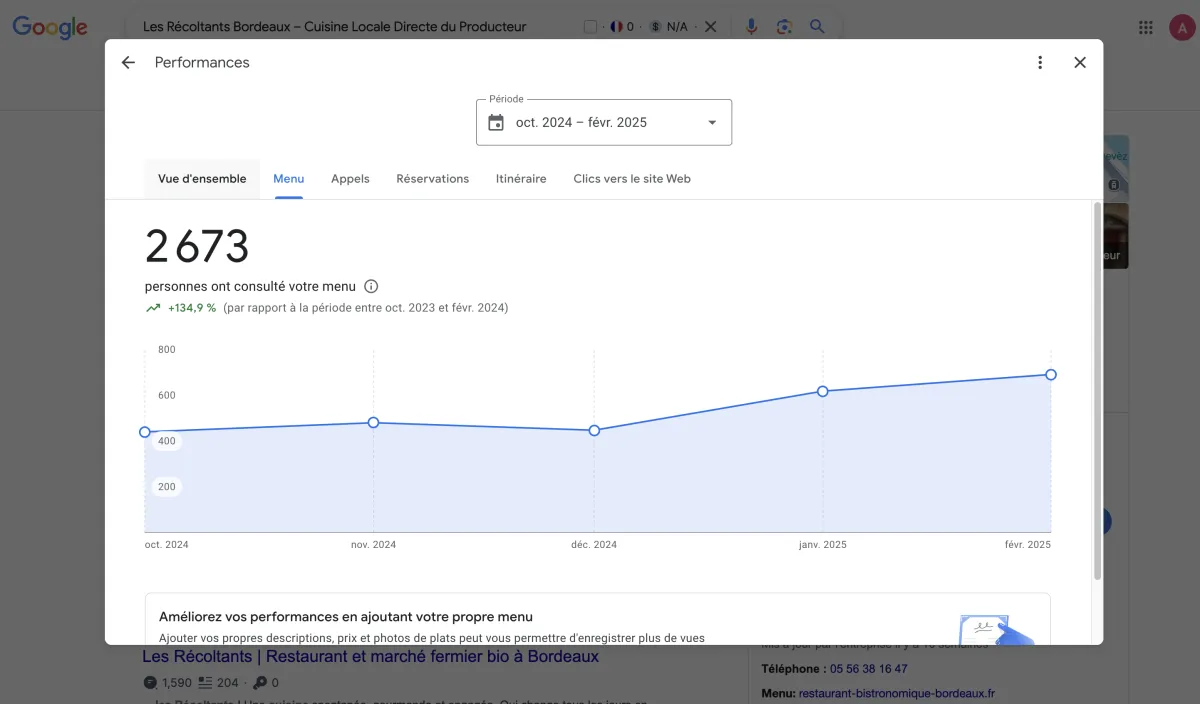
Task: Click the oct. 2024 axis label
Action: 166,545
